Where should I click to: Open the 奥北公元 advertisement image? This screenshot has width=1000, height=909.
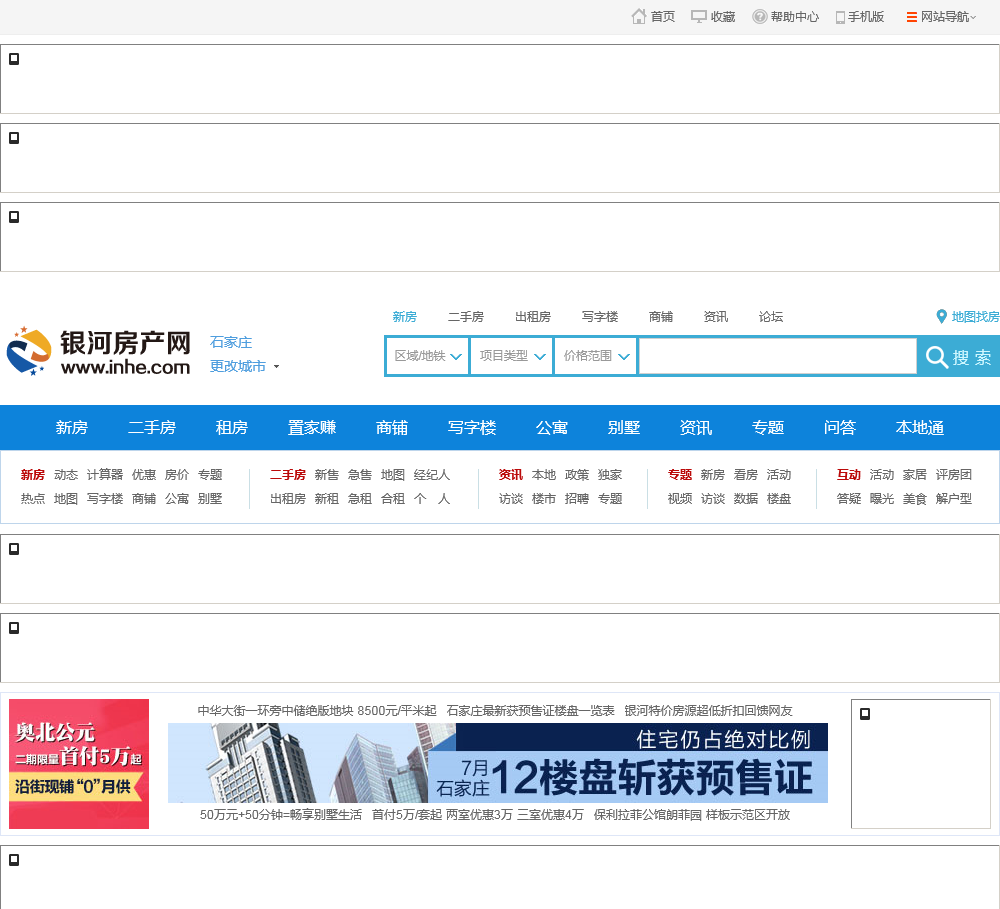(x=79, y=764)
